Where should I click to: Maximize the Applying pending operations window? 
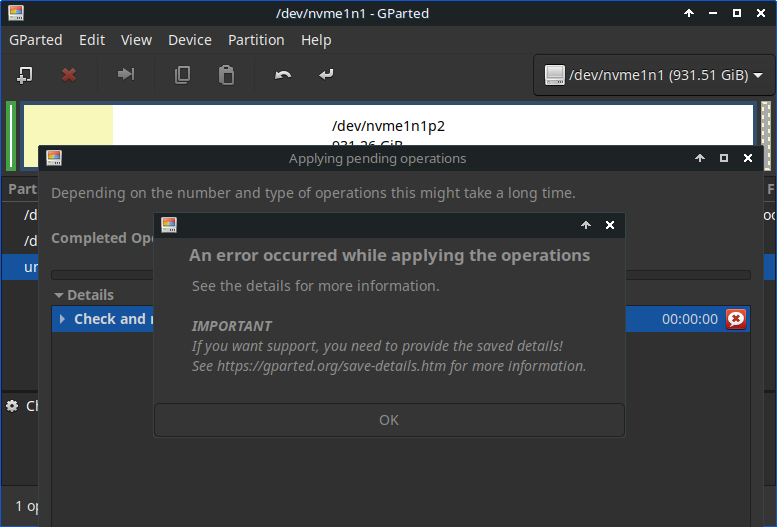tap(724, 158)
